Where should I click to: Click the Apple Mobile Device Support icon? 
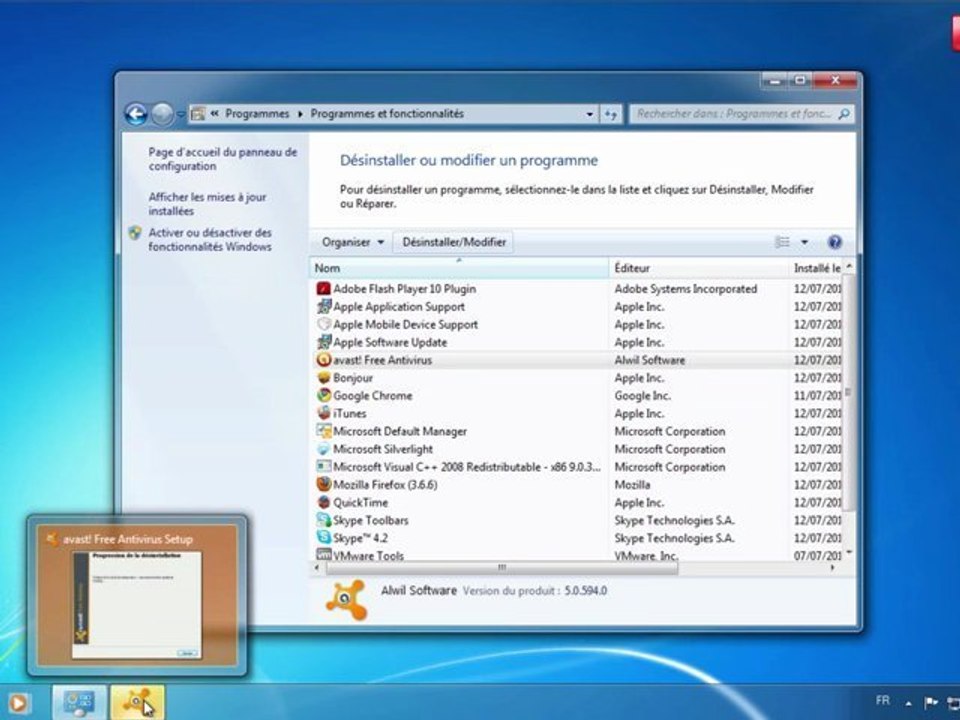(x=323, y=324)
